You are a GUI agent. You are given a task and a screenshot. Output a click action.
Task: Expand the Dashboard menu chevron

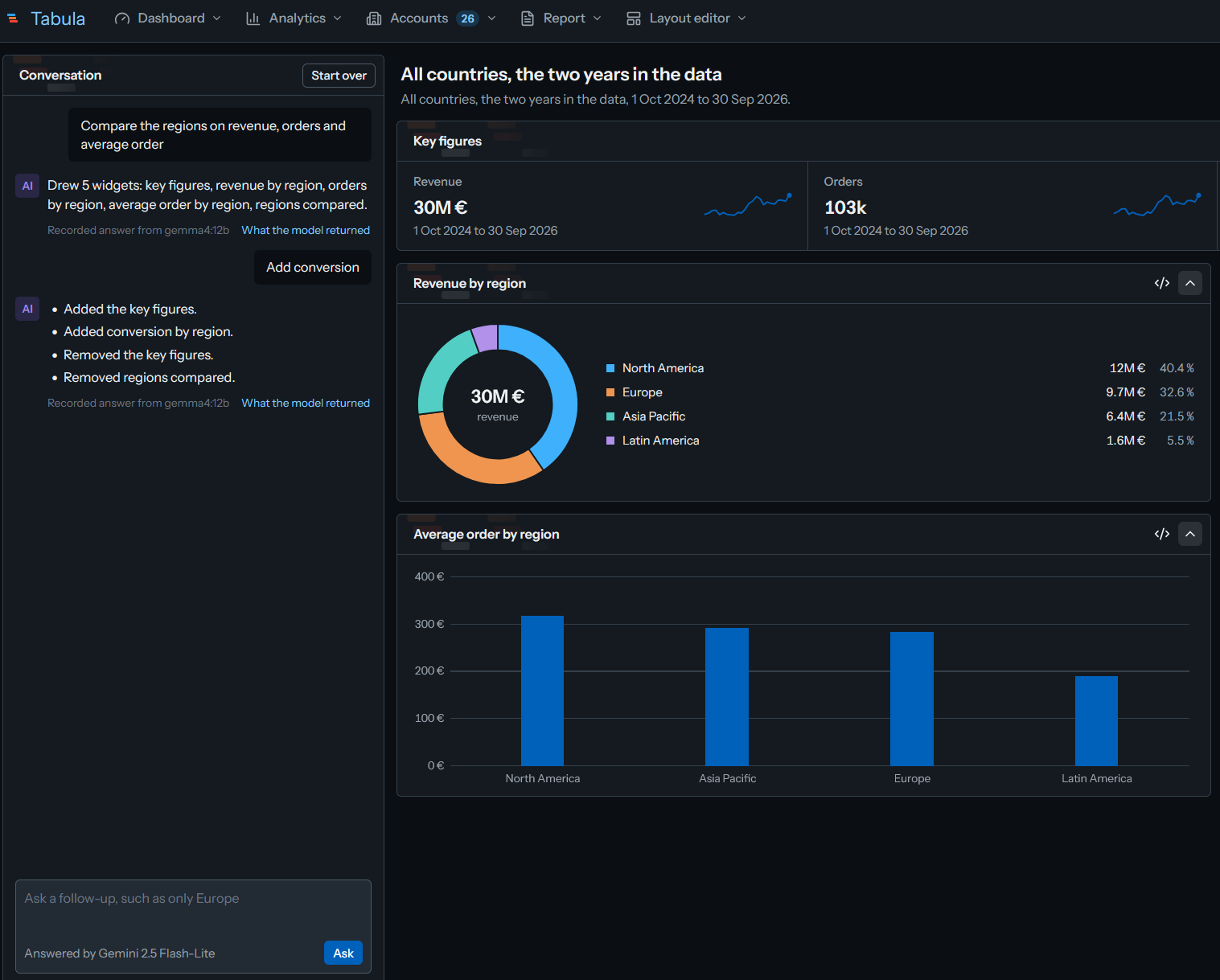(x=216, y=18)
